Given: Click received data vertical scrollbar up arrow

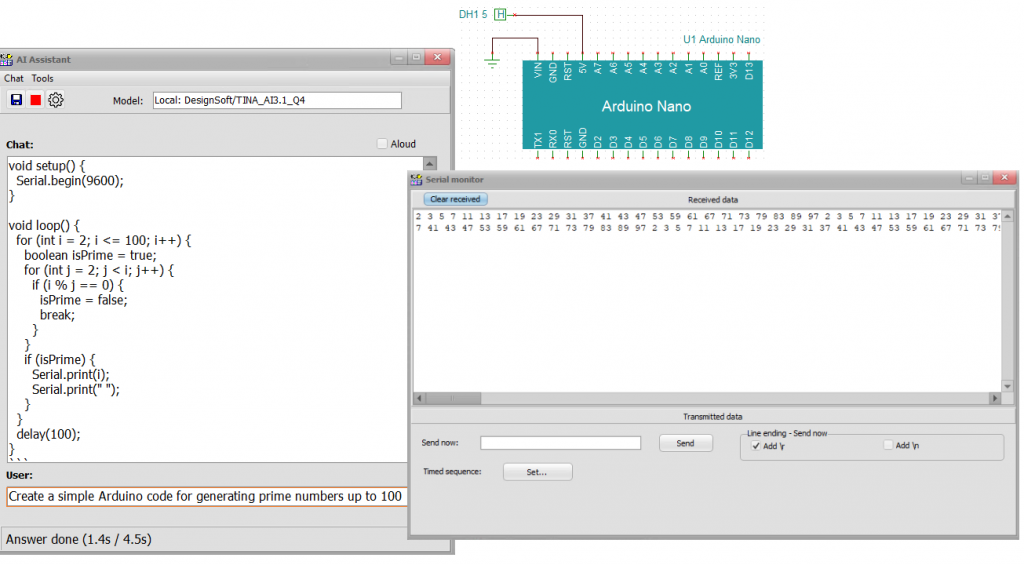Looking at the screenshot, I should pos(1008,216).
